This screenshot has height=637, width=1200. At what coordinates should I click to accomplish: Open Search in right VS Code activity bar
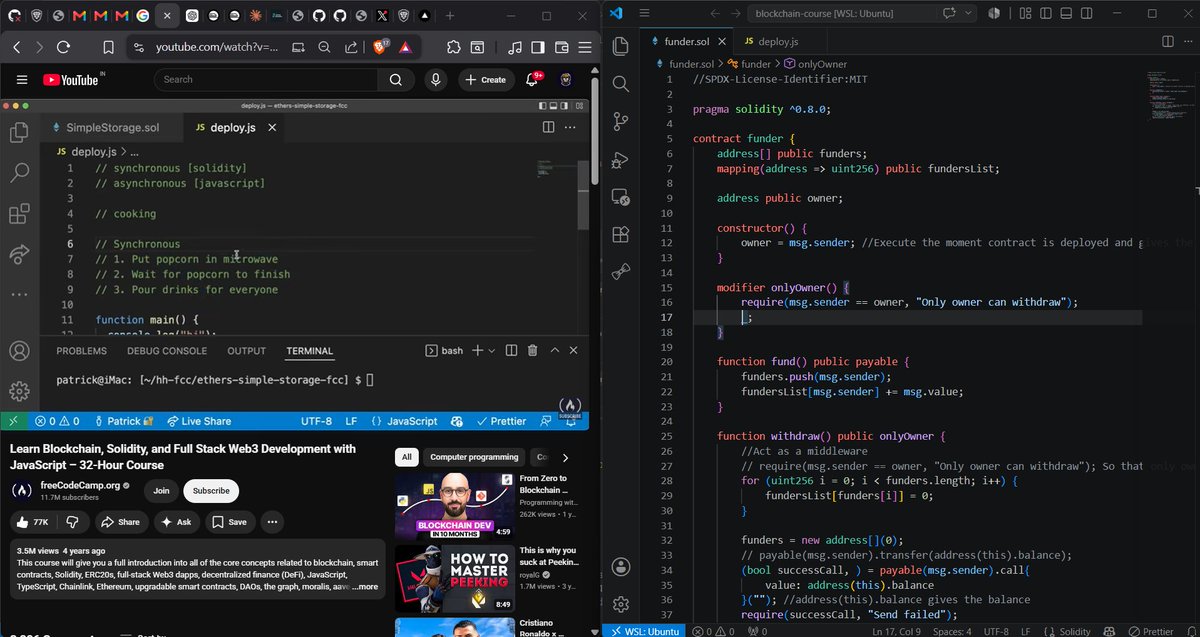620,84
